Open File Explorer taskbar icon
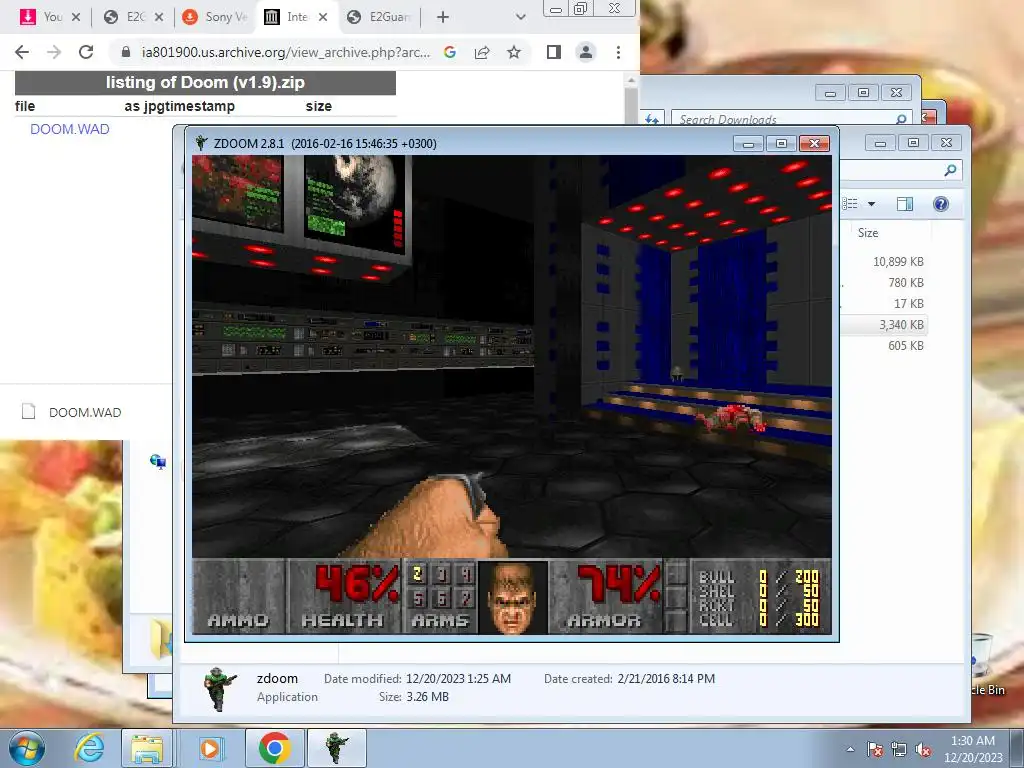Image resolution: width=1024 pixels, height=768 pixels. click(147, 748)
